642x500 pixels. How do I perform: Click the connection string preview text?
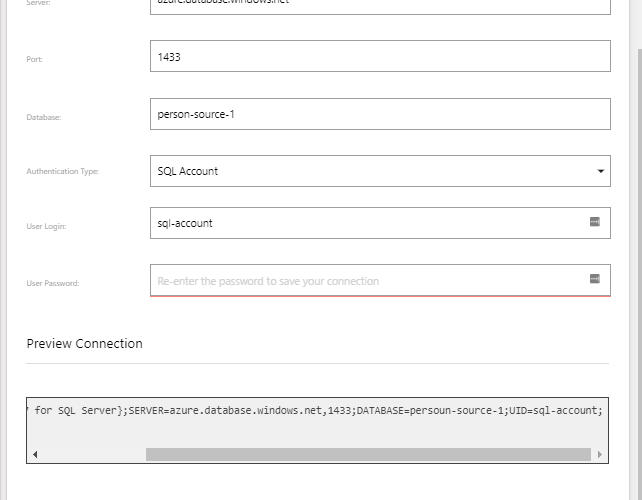[x=318, y=410]
